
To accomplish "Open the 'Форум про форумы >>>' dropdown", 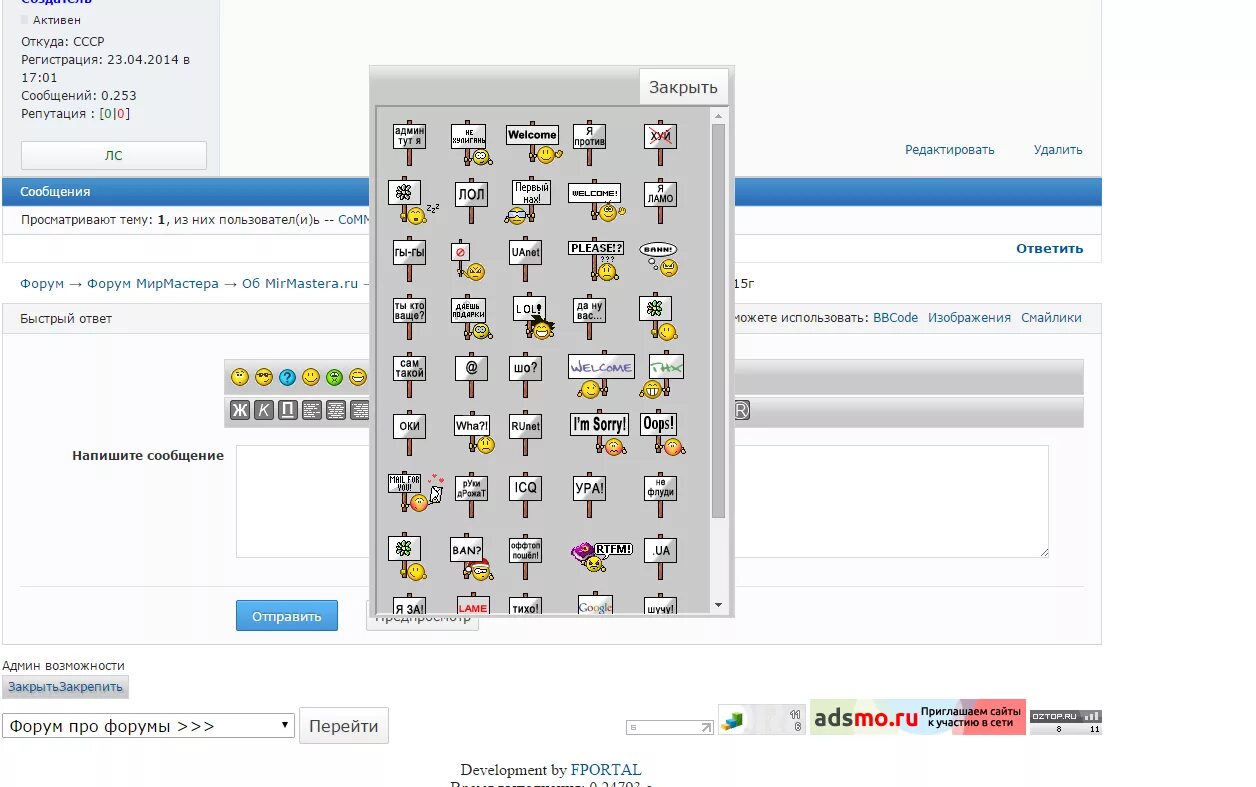I will click(x=148, y=726).
